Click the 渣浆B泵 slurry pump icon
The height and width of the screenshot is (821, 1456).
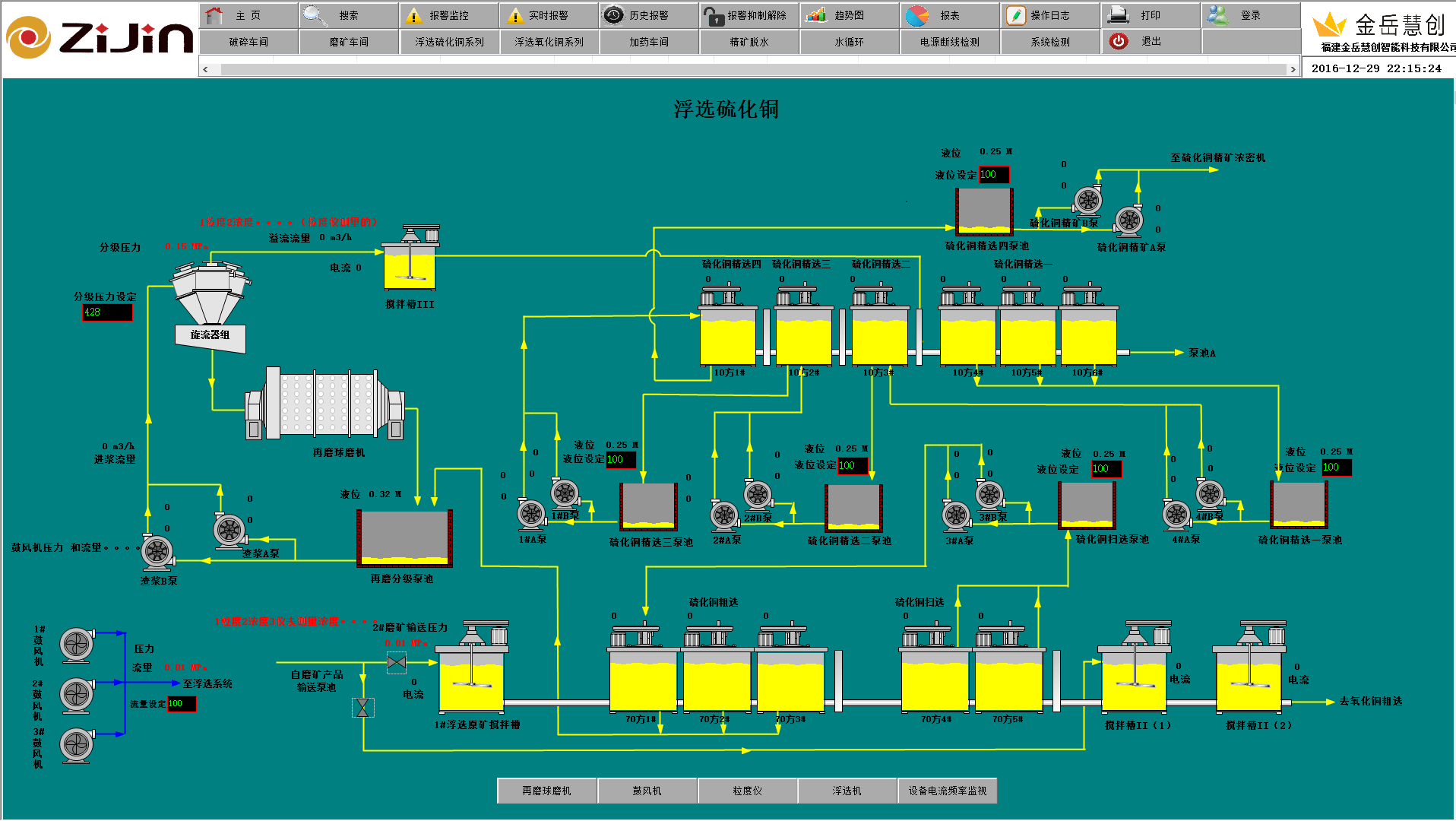pos(157,551)
